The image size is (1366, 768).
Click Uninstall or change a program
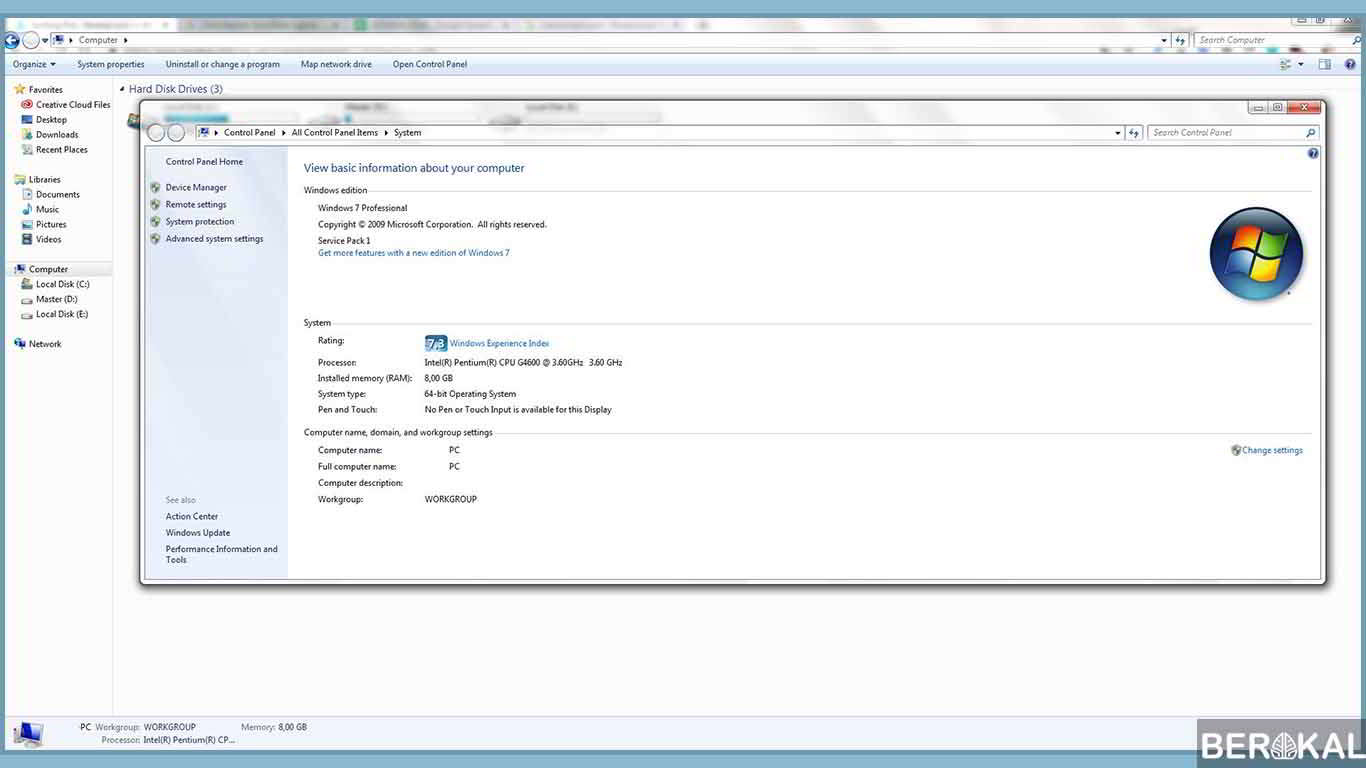(x=223, y=64)
